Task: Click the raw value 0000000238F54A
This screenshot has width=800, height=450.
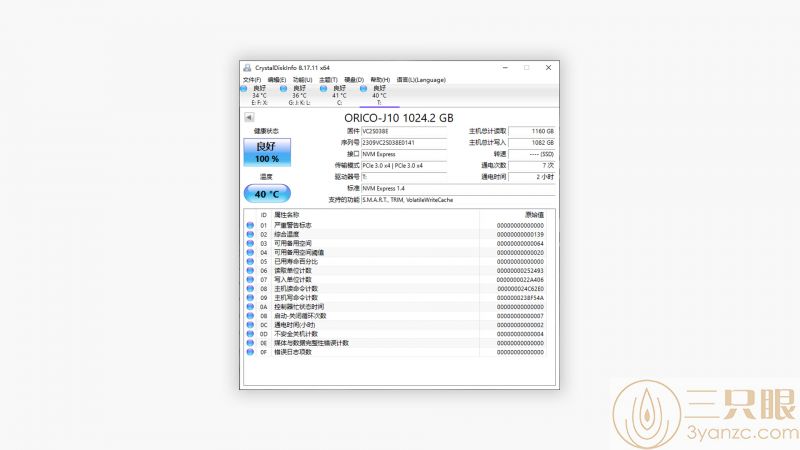Action: point(520,297)
